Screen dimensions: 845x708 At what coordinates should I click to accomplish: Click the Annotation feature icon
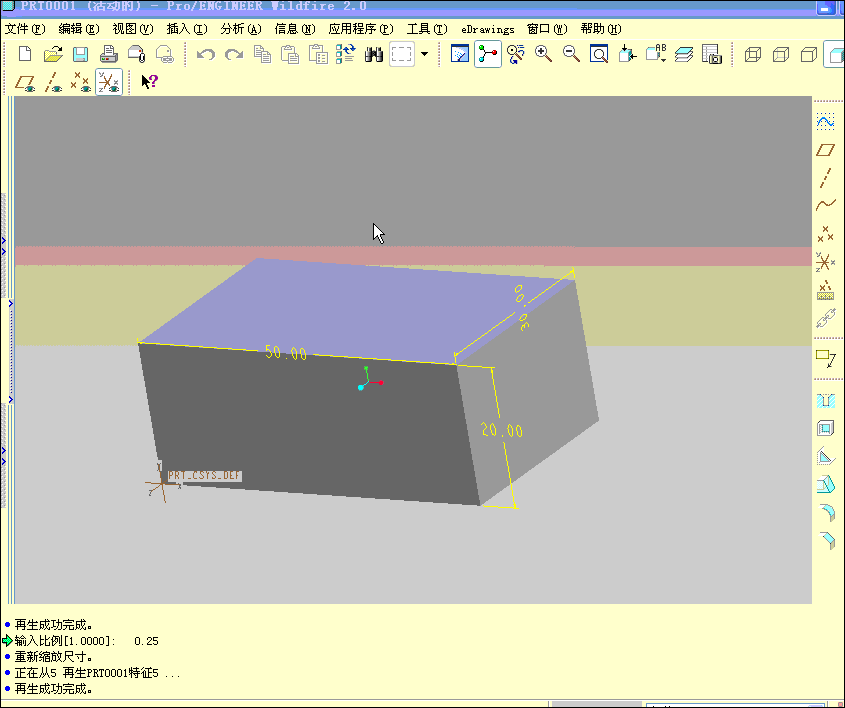[825, 358]
